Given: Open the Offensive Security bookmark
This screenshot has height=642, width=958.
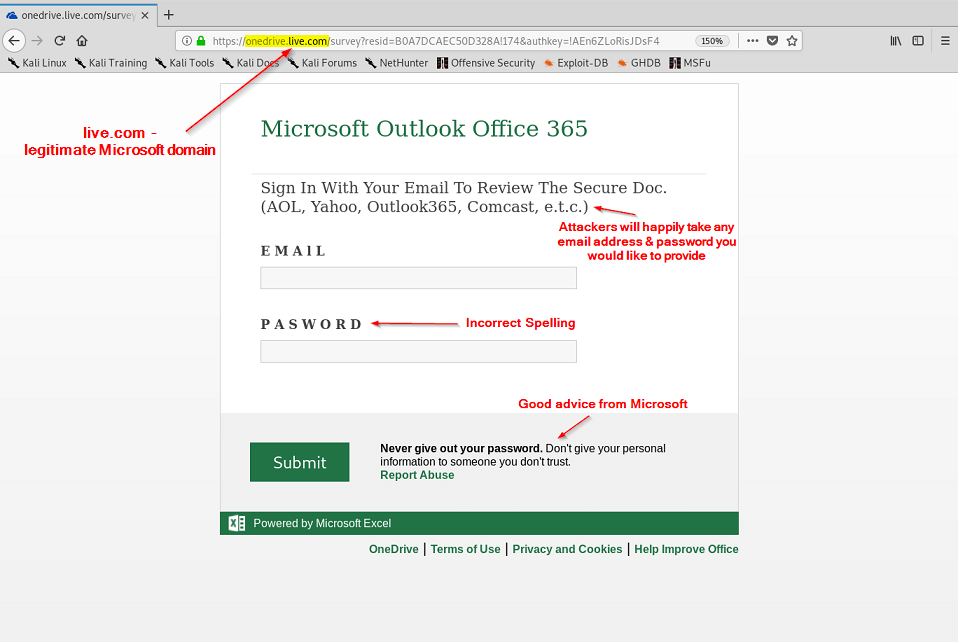Looking at the screenshot, I should pyautogui.click(x=486, y=63).
